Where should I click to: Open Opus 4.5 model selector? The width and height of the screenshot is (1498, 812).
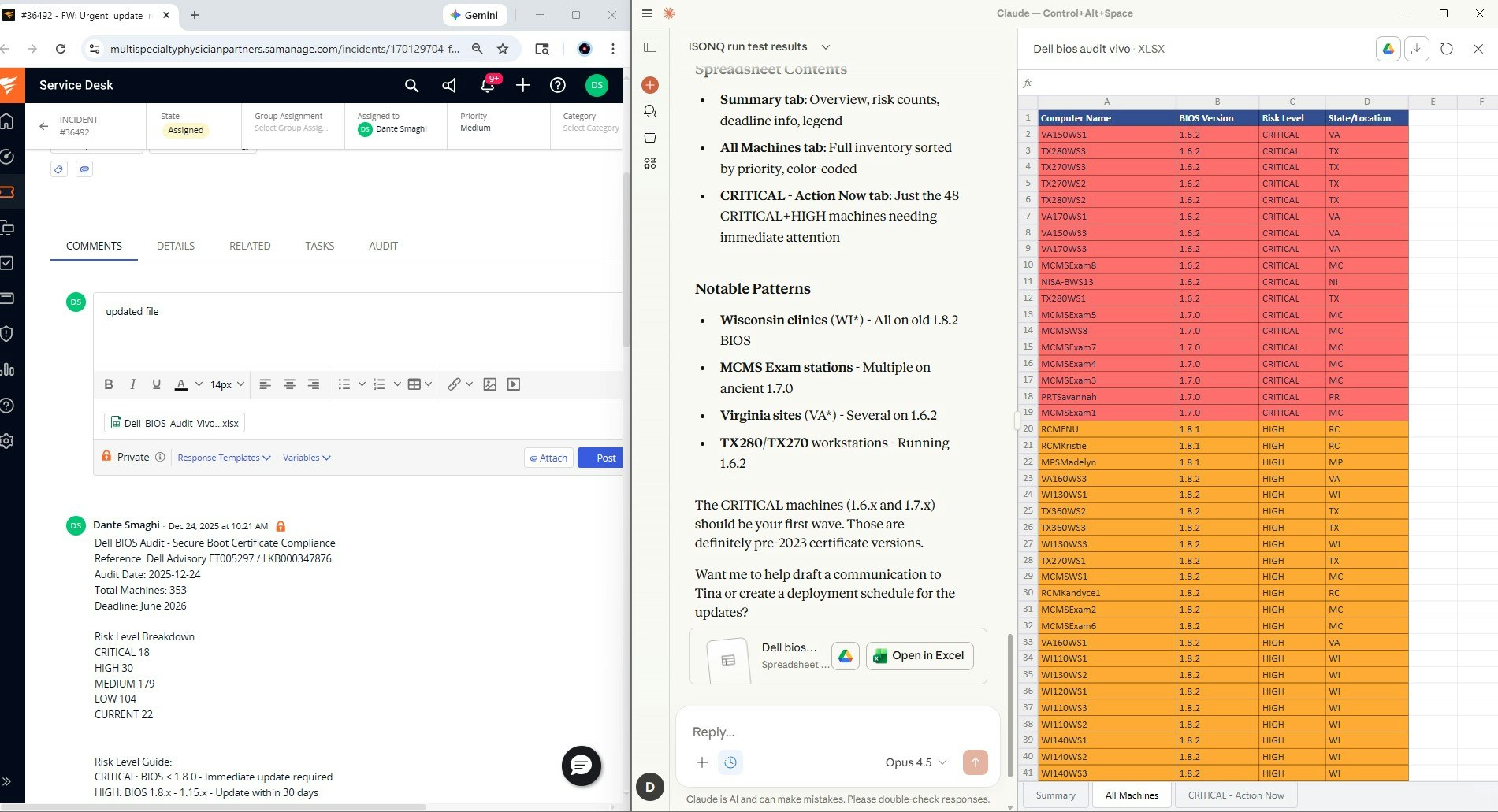point(916,762)
